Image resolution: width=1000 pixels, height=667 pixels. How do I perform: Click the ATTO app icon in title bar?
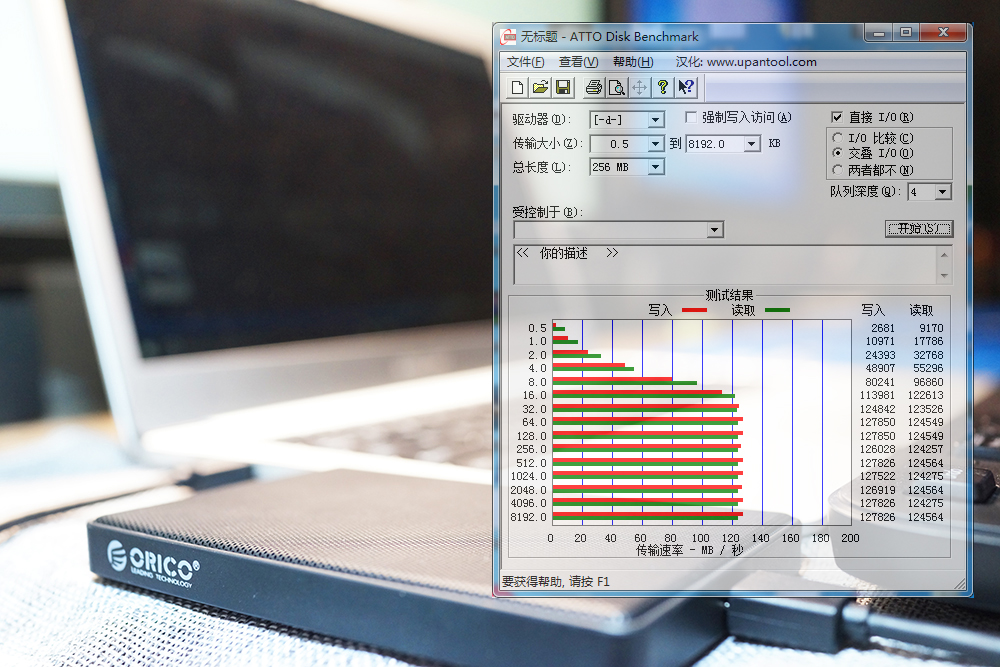click(508, 37)
